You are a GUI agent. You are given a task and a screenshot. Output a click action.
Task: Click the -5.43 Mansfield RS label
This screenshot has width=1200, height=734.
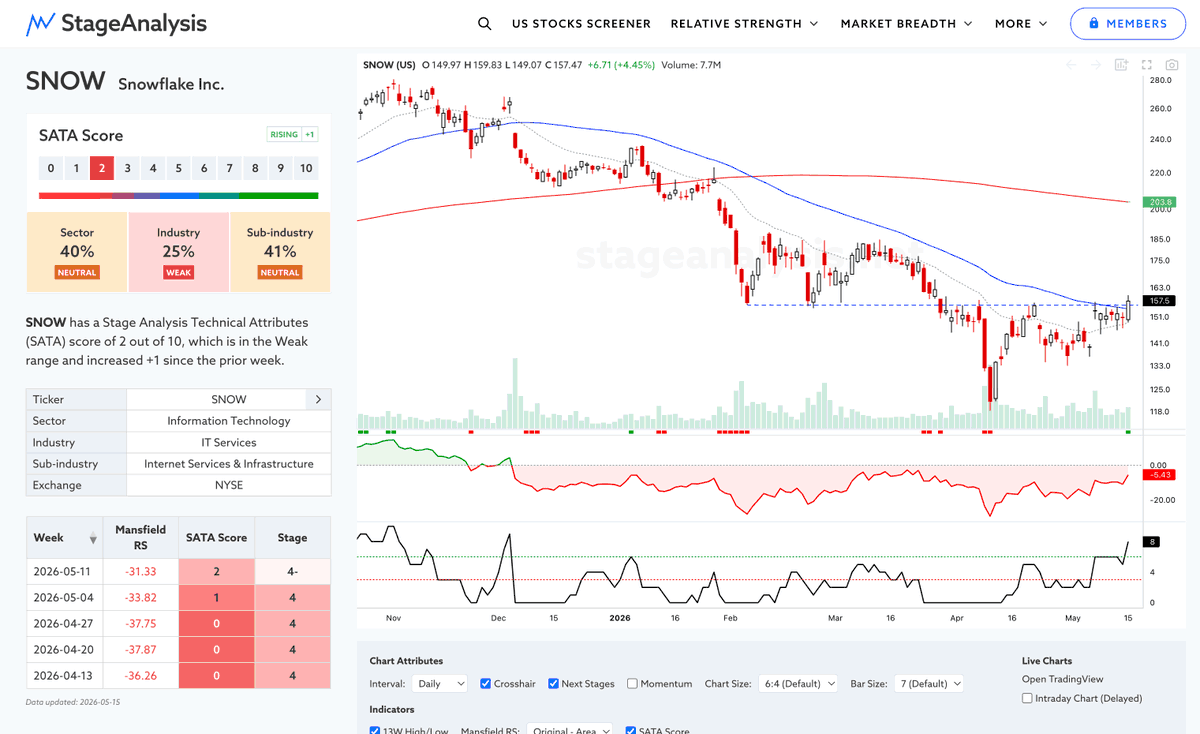pyautogui.click(x=1161, y=474)
